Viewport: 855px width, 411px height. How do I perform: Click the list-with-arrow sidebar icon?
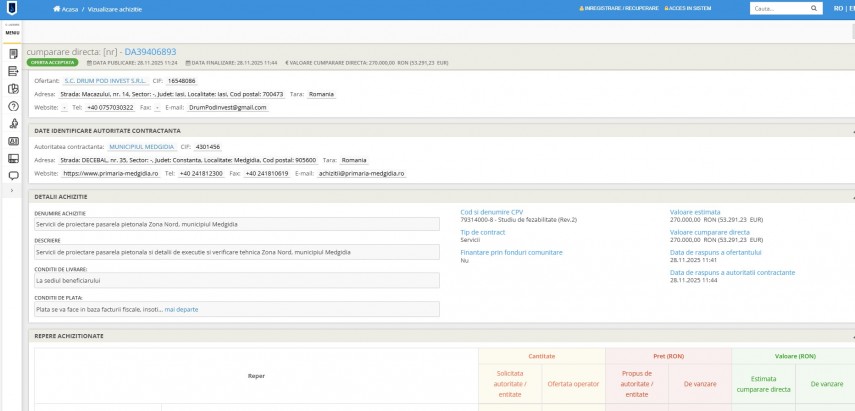(13, 70)
